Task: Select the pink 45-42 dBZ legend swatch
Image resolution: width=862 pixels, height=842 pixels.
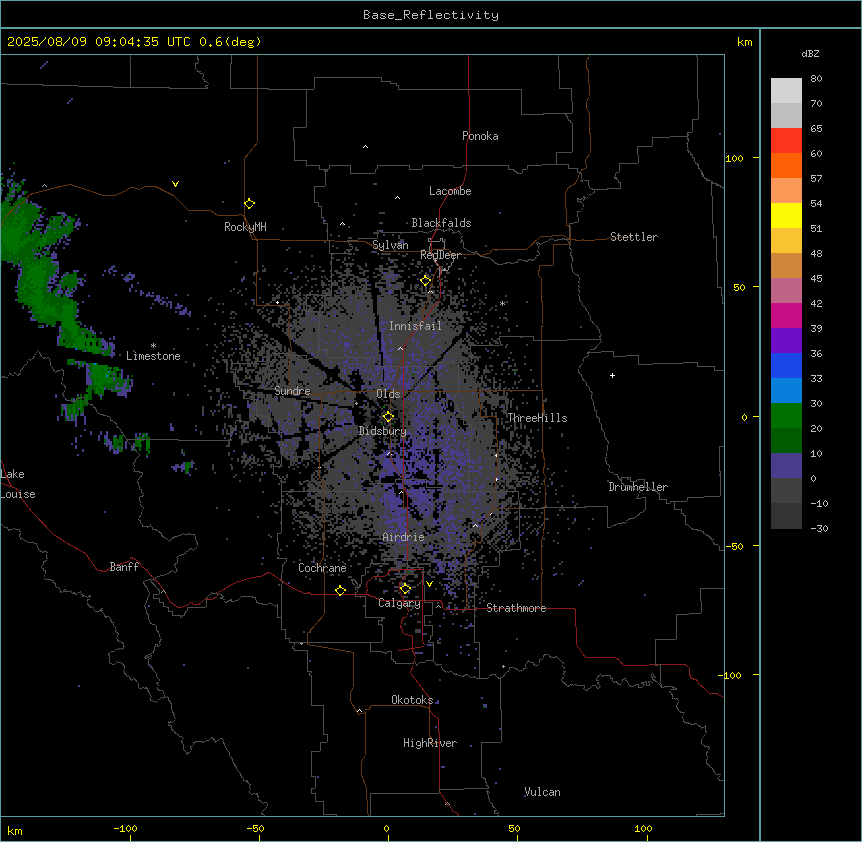Action: [x=786, y=291]
